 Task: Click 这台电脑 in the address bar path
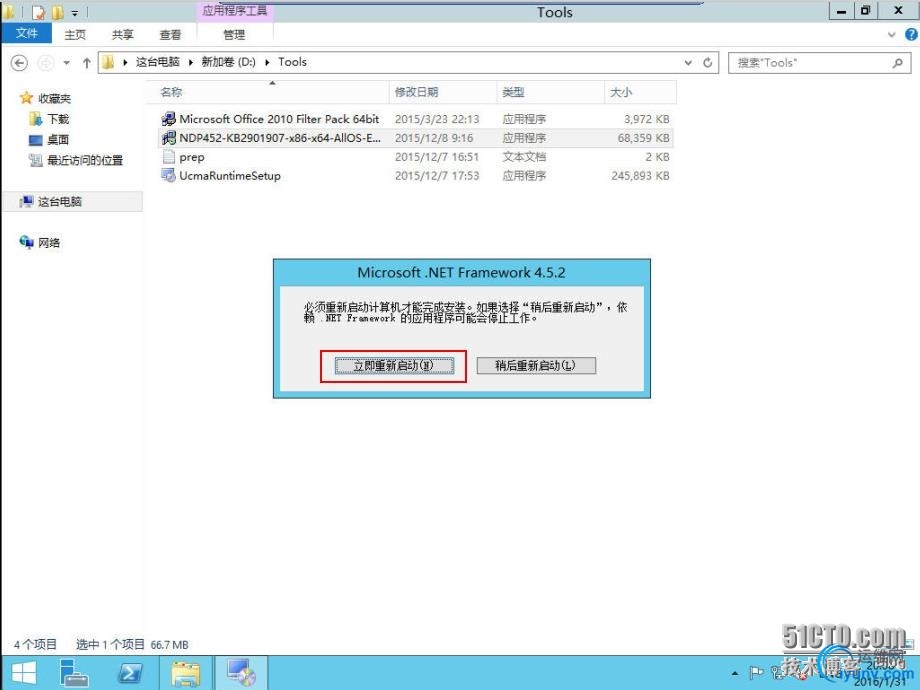[157, 62]
